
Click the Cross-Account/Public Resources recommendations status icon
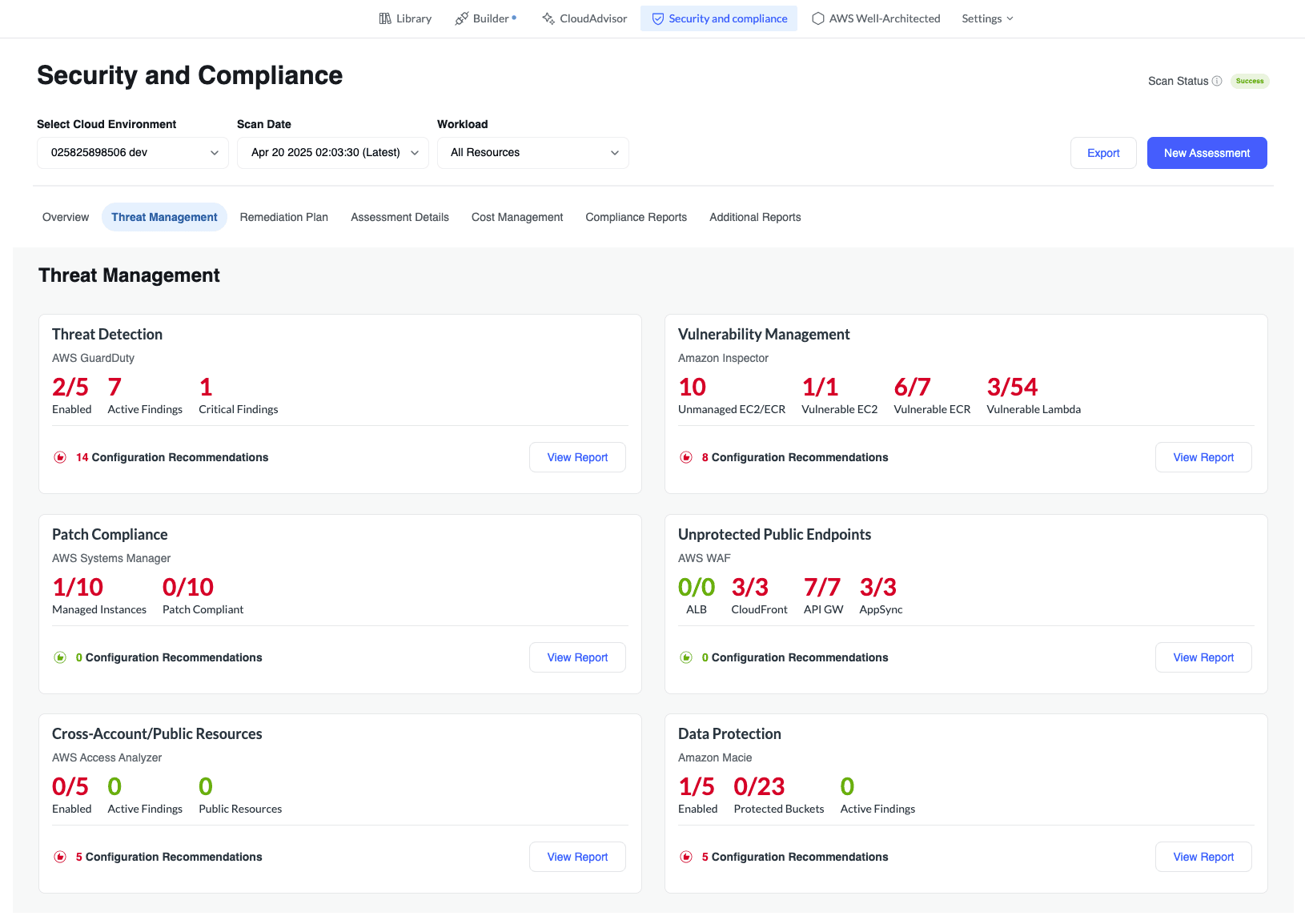60,857
